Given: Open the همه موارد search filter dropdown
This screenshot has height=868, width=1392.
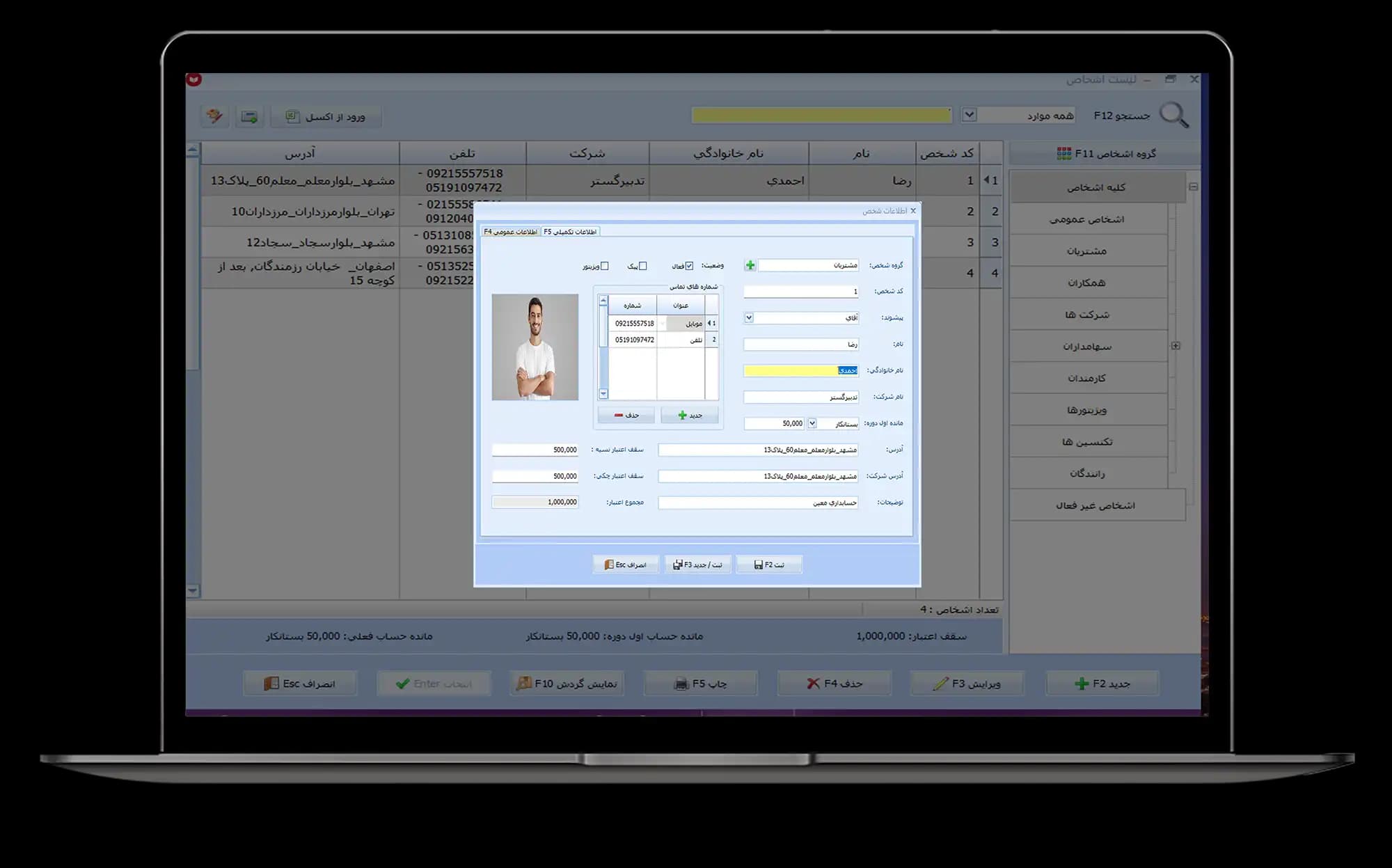Looking at the screenshot, I should [969, 115].
